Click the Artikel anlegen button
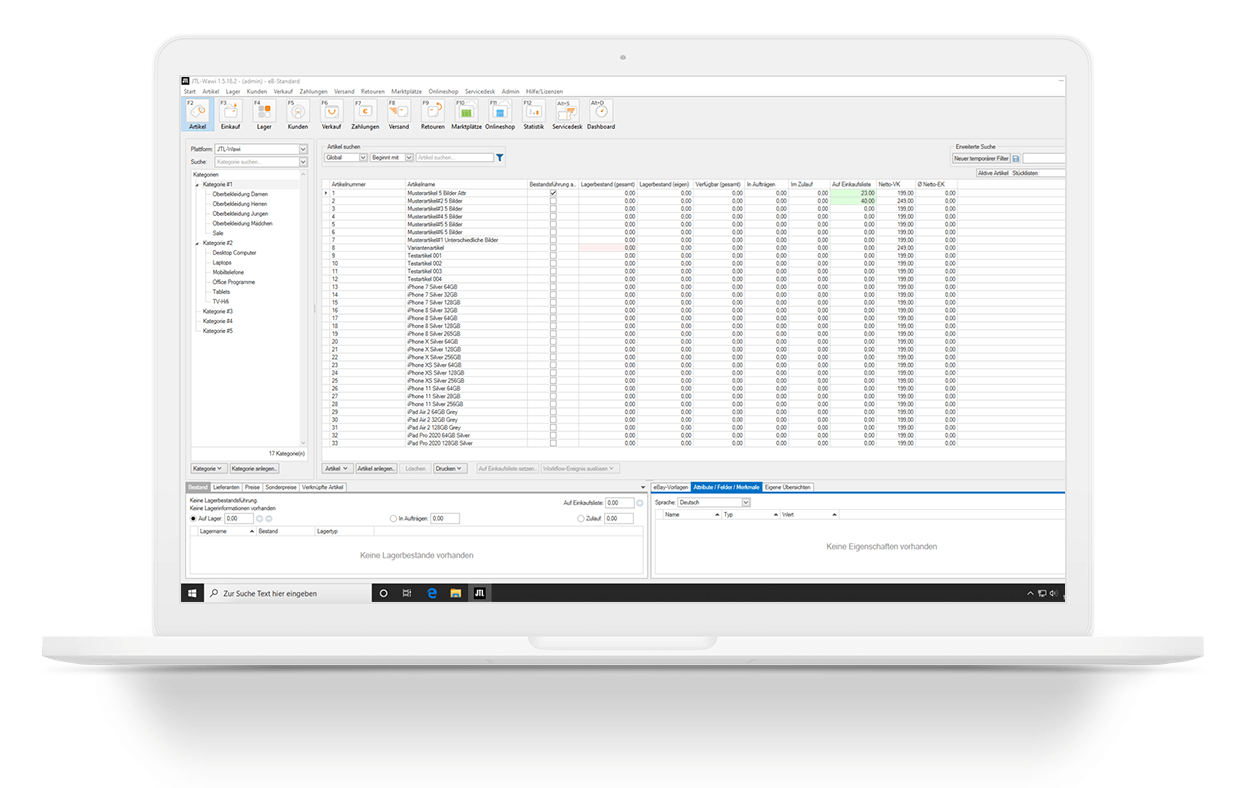This screenshot has height=788, width=1245. point(377,468)
